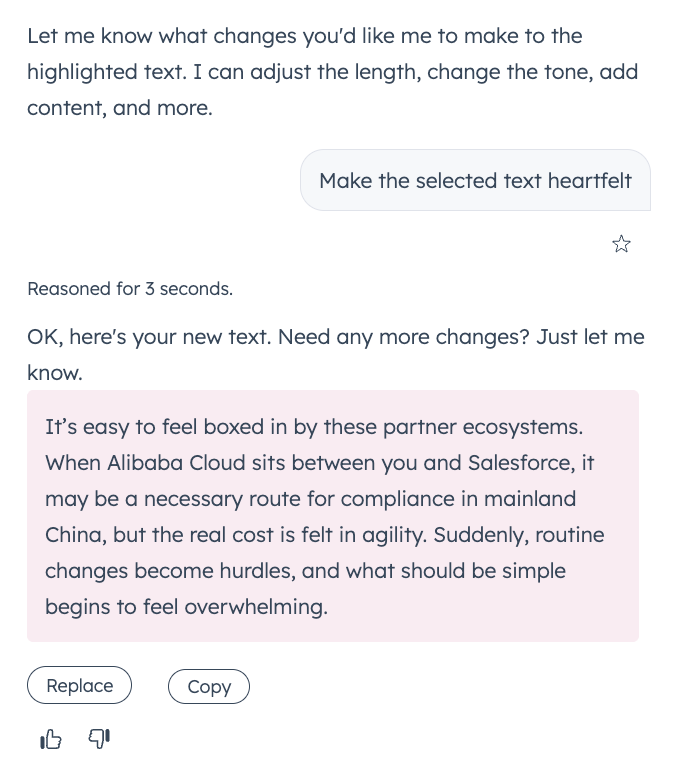Viewport: 680px width, 764px height.
Task: Give the response a thumbs up
Action: click(x=50, y=739)
